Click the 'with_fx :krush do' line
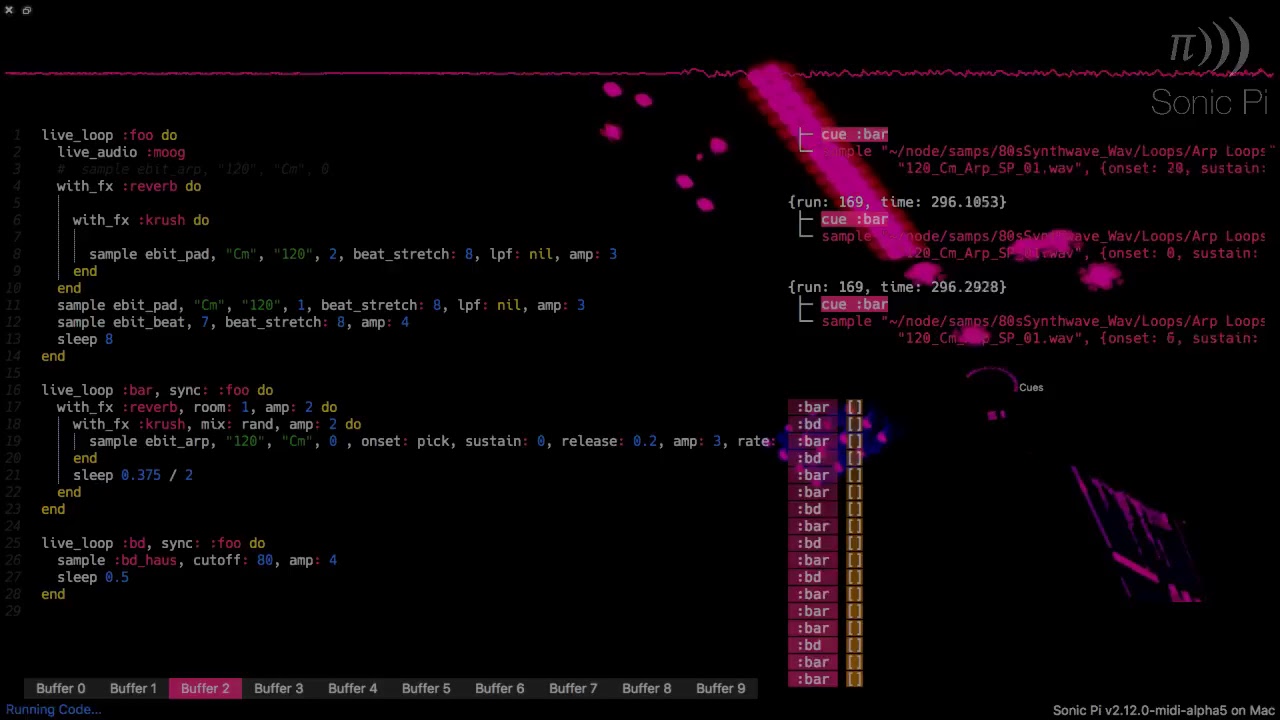Viewport: 1280px width, 720px height. coord(141,220)
